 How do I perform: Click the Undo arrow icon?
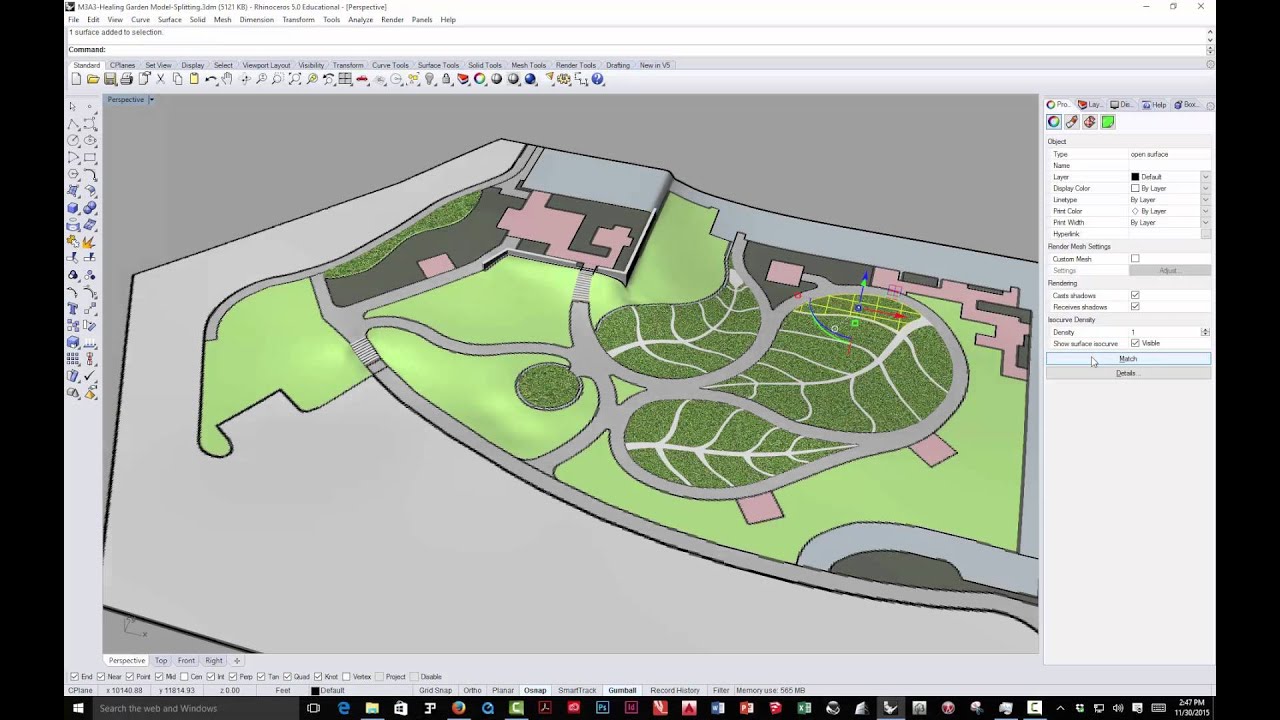[x=211, y=79]
